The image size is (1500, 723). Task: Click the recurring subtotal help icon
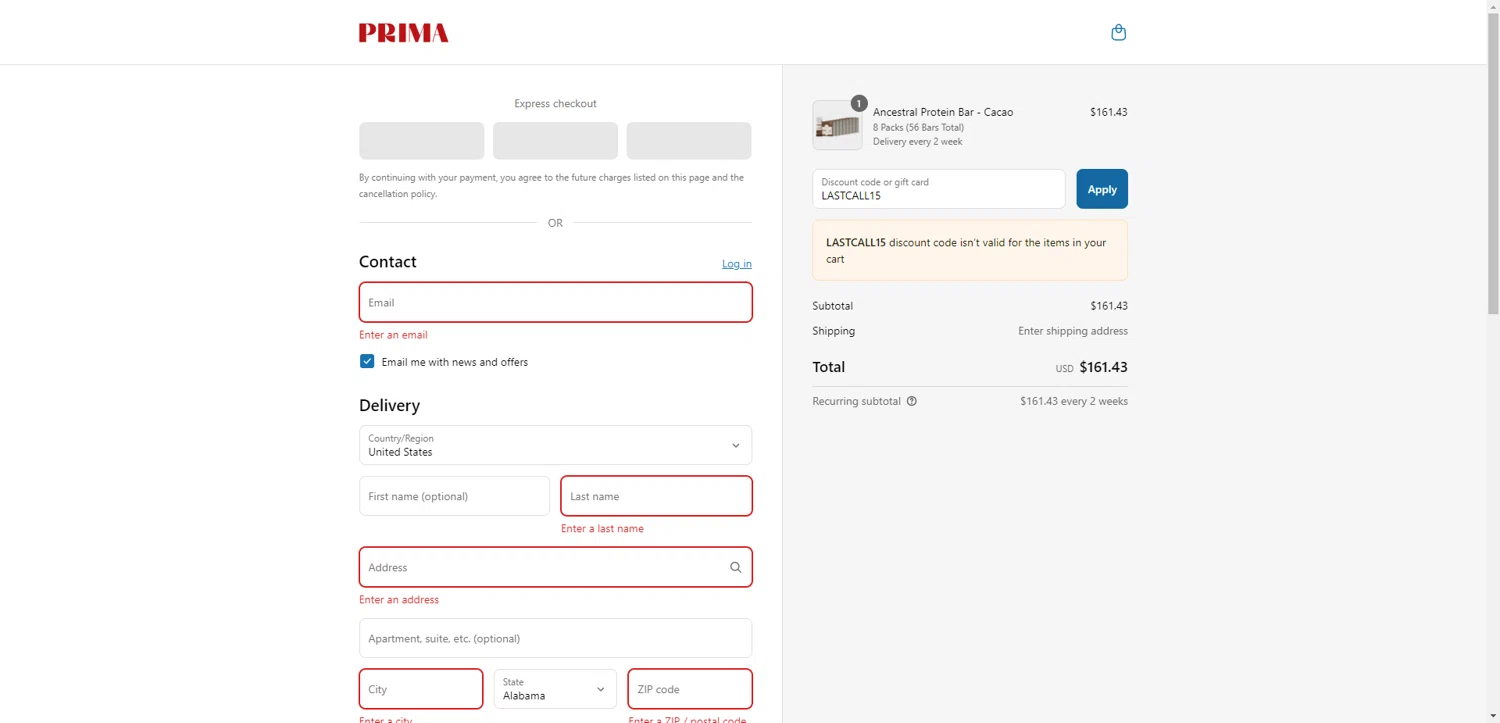point(911,401)
